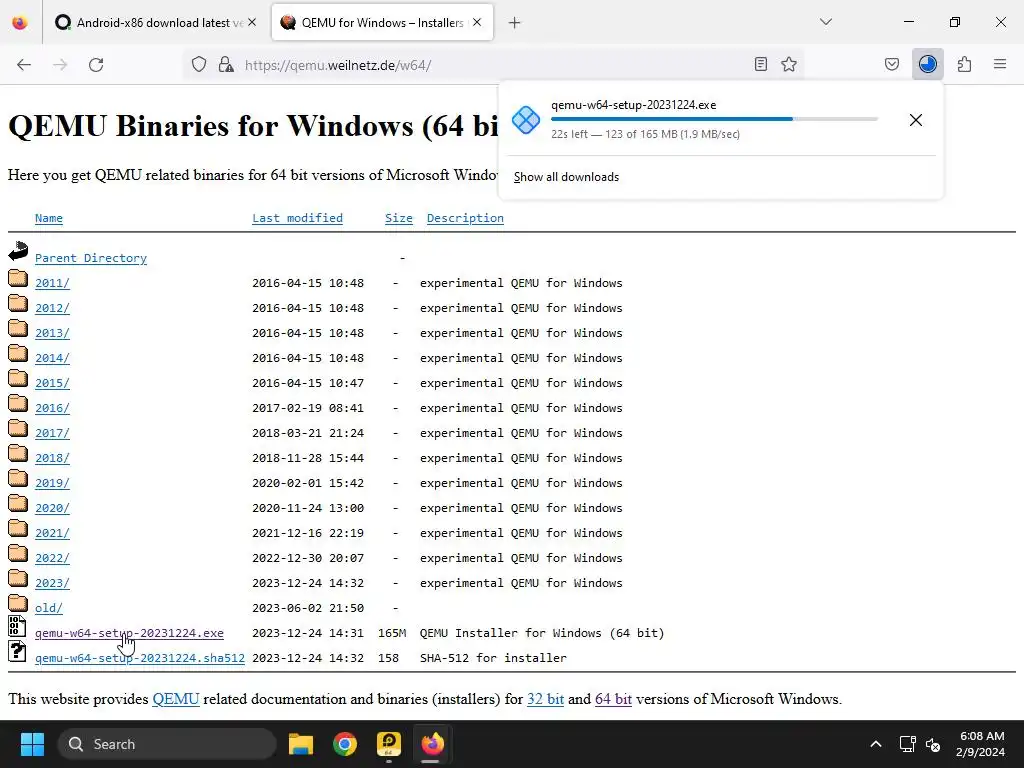
Task: Toggle the downloads panel toolbar button
Action: 927,64
